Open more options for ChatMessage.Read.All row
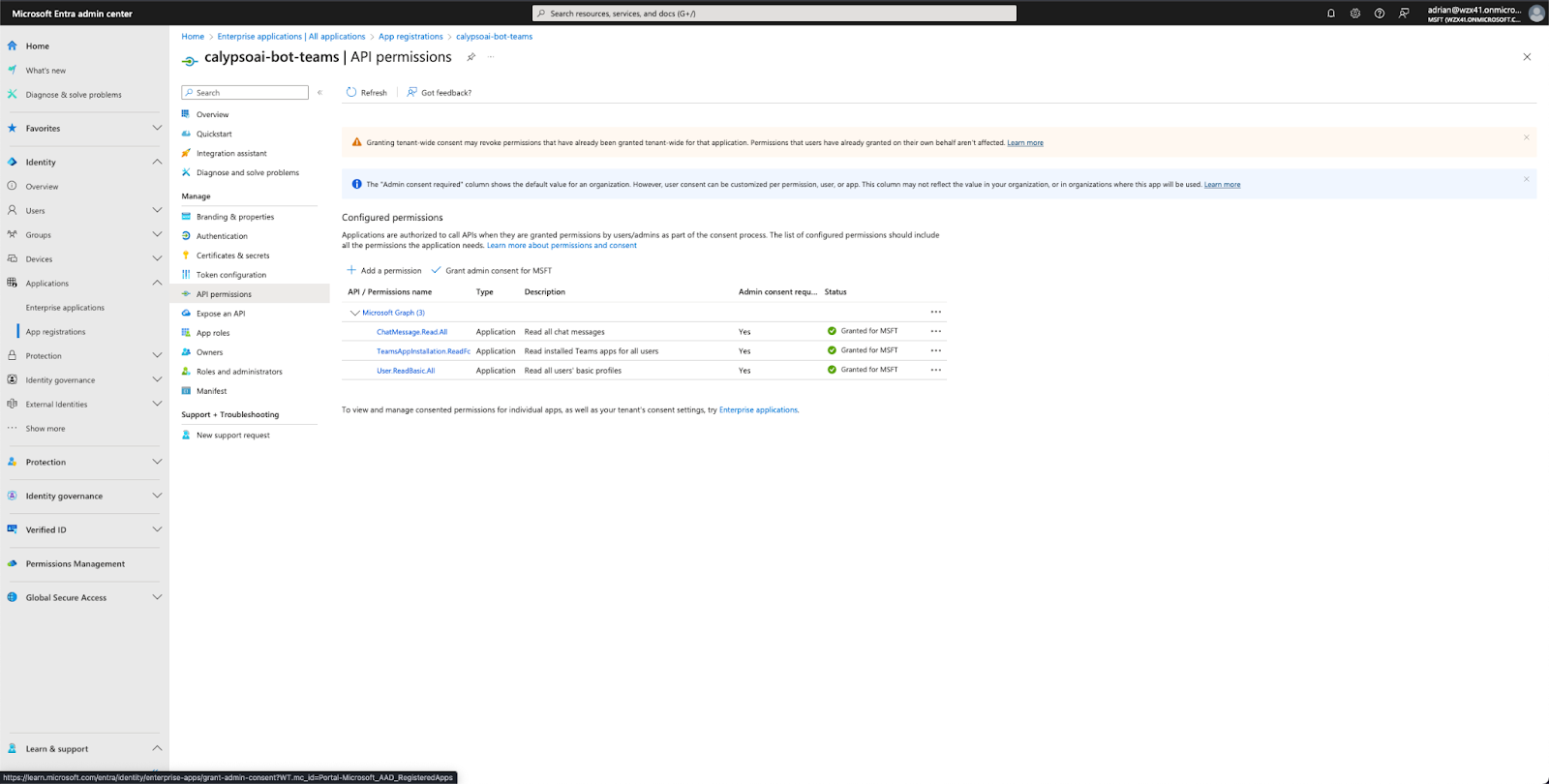Viewport: 1549px width, 784px height. pyautogui.click(x=935, y=331)
